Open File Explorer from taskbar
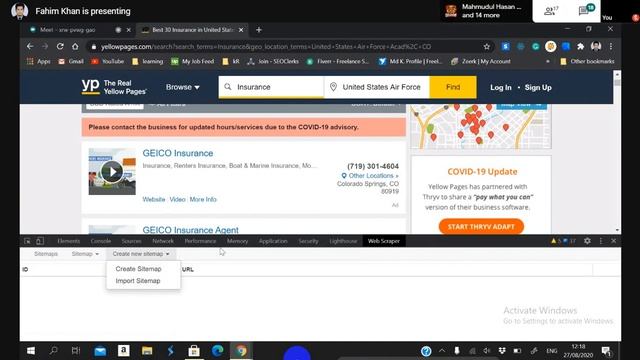This screenshot has width=640, height=360. coord(147,351)
